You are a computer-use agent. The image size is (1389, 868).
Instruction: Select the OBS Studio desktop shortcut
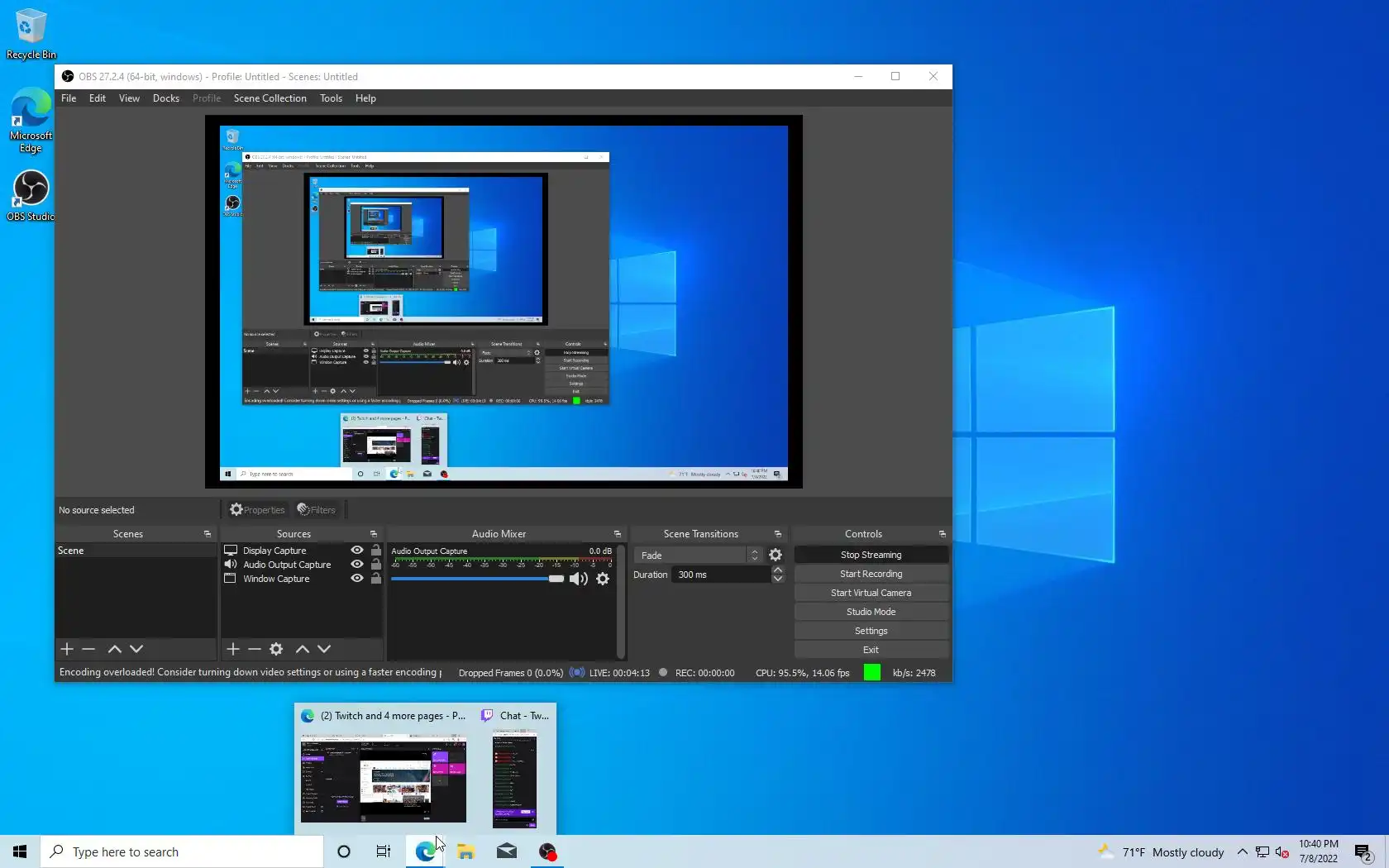31,196
